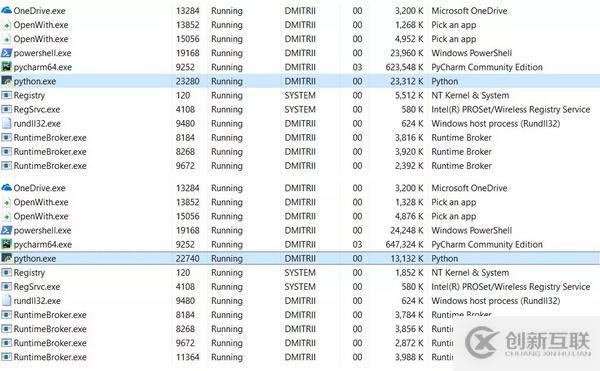Click the memory value 1,268 K
The width and height of the screenshot is (600, 371).
(x=409, y=25)
